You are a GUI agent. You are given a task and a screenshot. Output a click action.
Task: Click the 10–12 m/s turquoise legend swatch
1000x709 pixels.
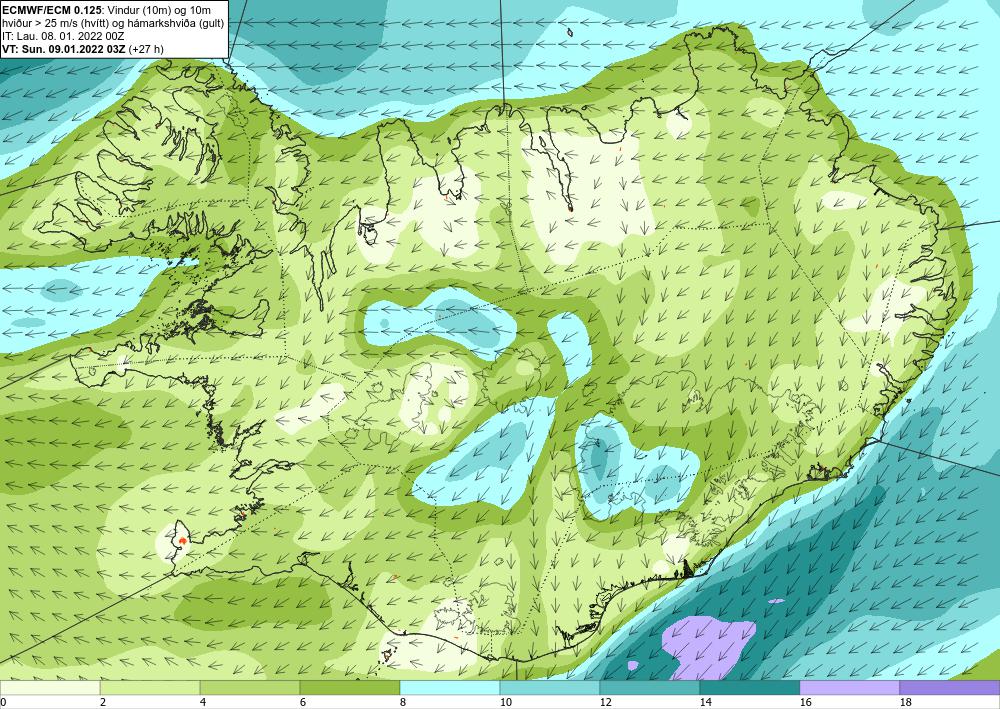[x=550, y=687]
